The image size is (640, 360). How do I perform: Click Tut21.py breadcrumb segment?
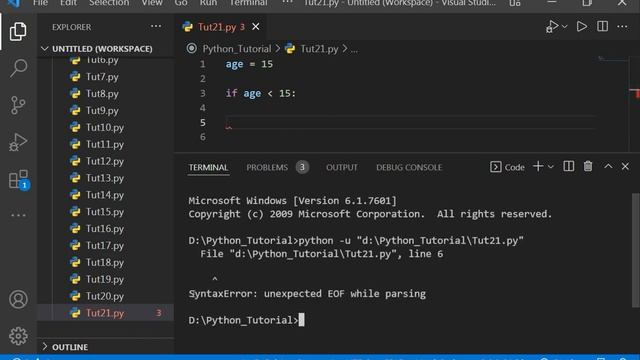319,49
